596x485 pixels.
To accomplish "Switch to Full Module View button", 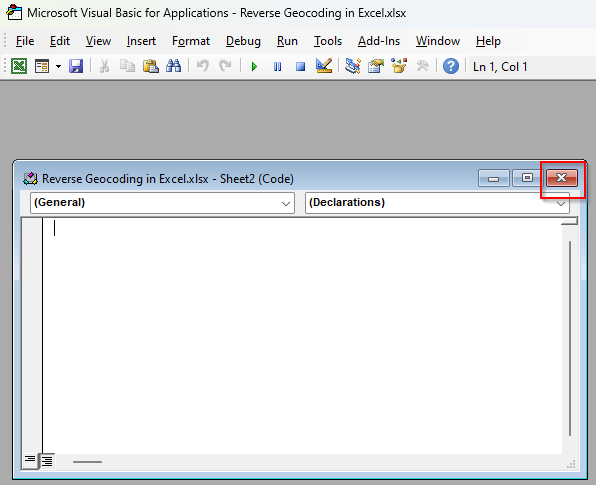I will tap(47, 461).
